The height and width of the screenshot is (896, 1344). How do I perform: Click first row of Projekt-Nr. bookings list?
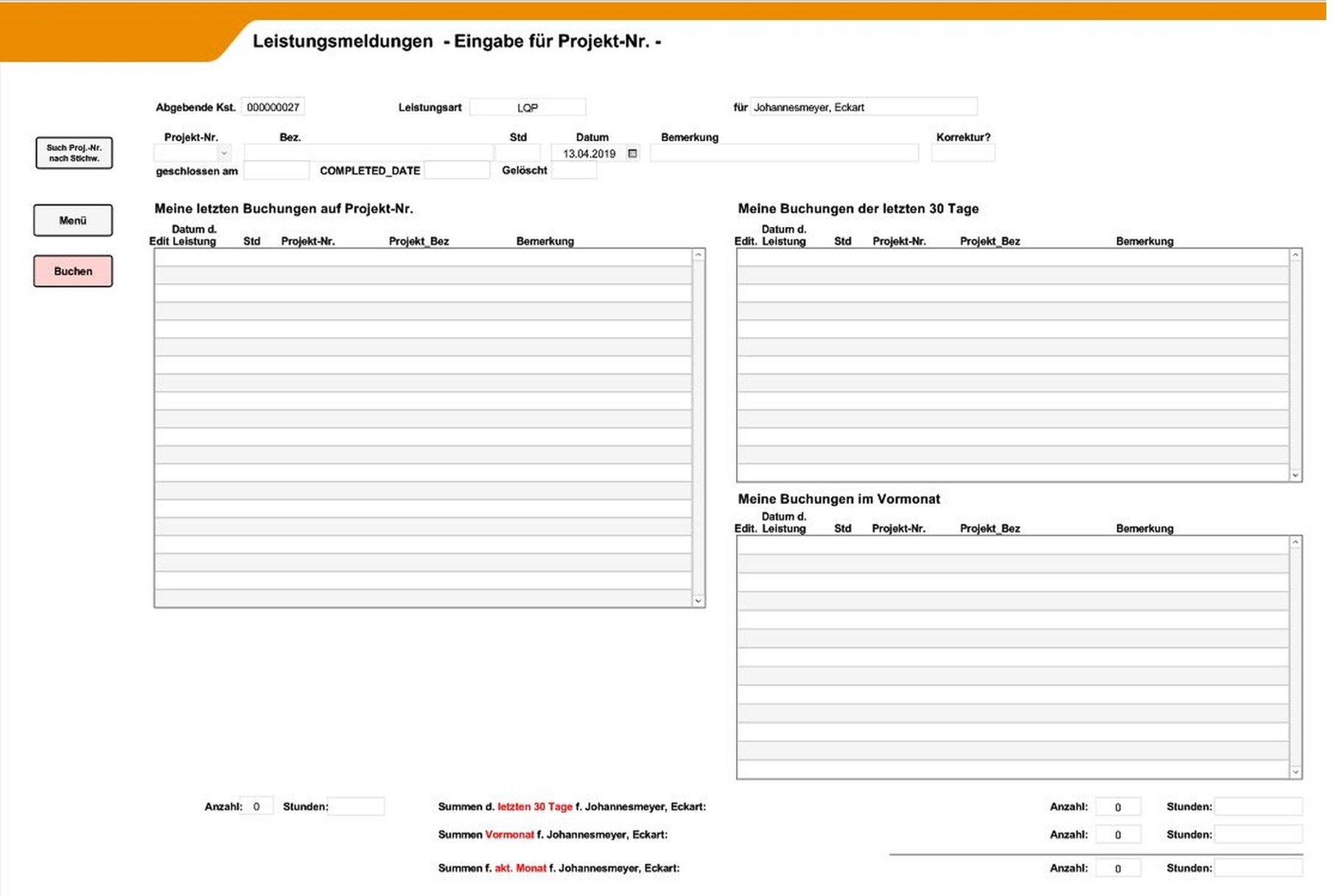(423, 257)
